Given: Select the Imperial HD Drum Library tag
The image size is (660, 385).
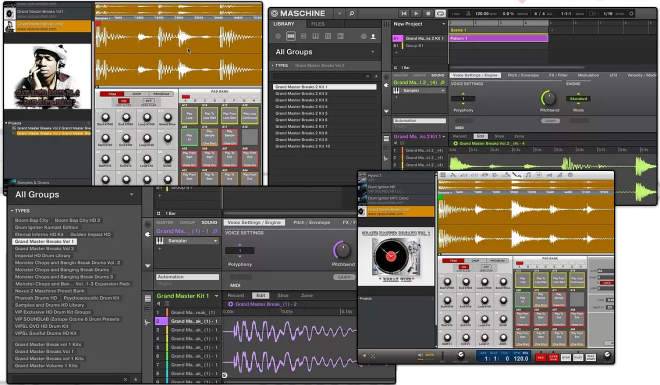Looking at the screenshot, I should pos(43,256).
